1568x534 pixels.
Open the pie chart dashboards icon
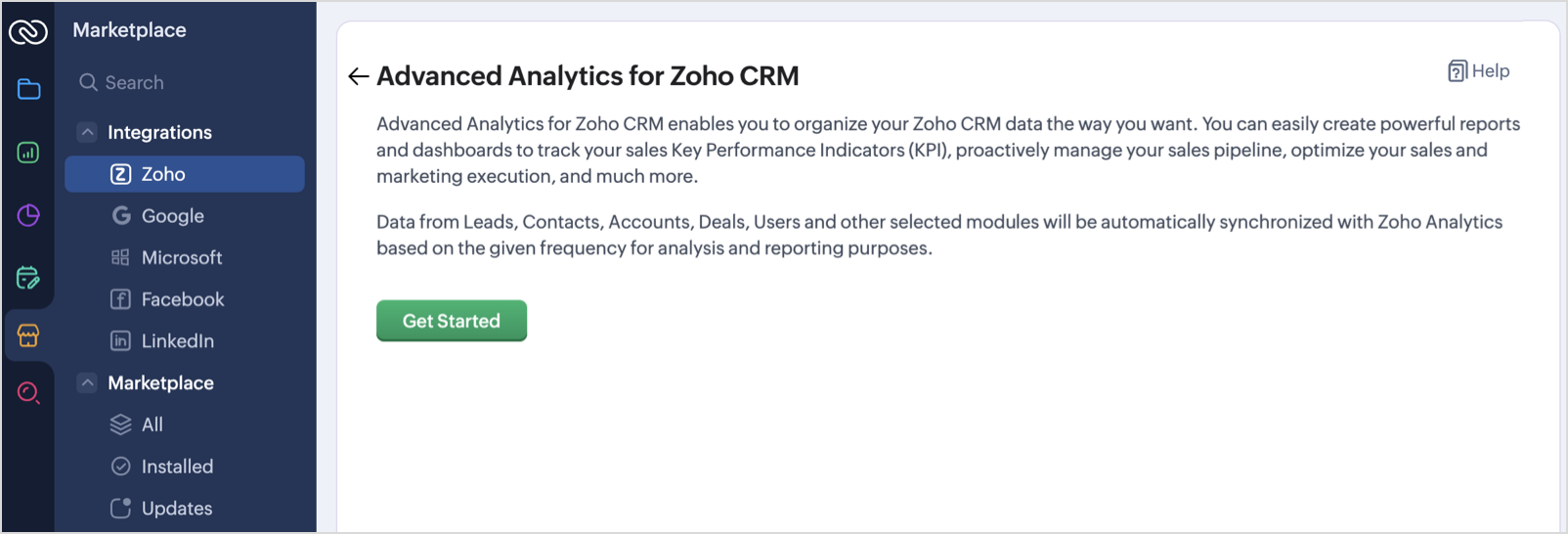28,215
